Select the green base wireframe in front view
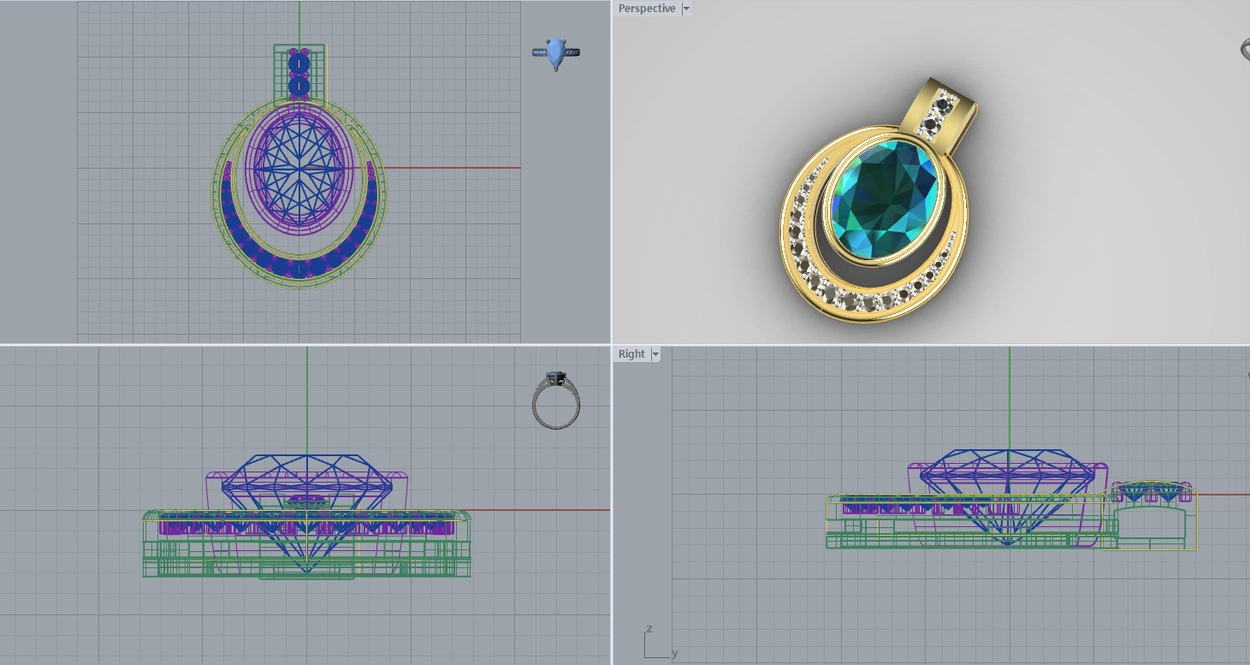Screen dimensions: 1250x665 (307, 545)
